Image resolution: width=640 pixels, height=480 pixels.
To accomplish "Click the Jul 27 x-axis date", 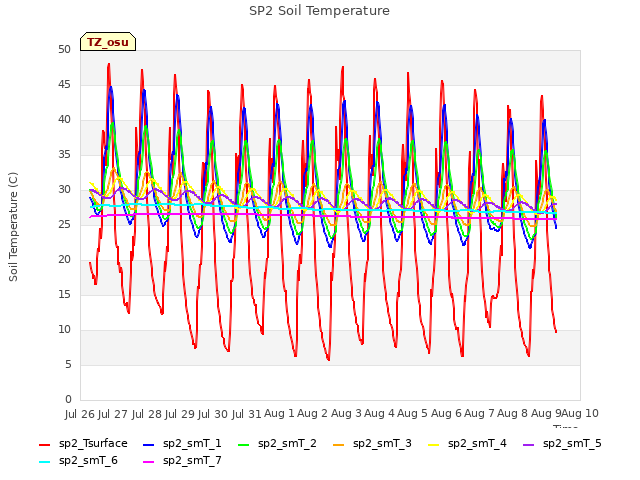I will pos(113,414).
